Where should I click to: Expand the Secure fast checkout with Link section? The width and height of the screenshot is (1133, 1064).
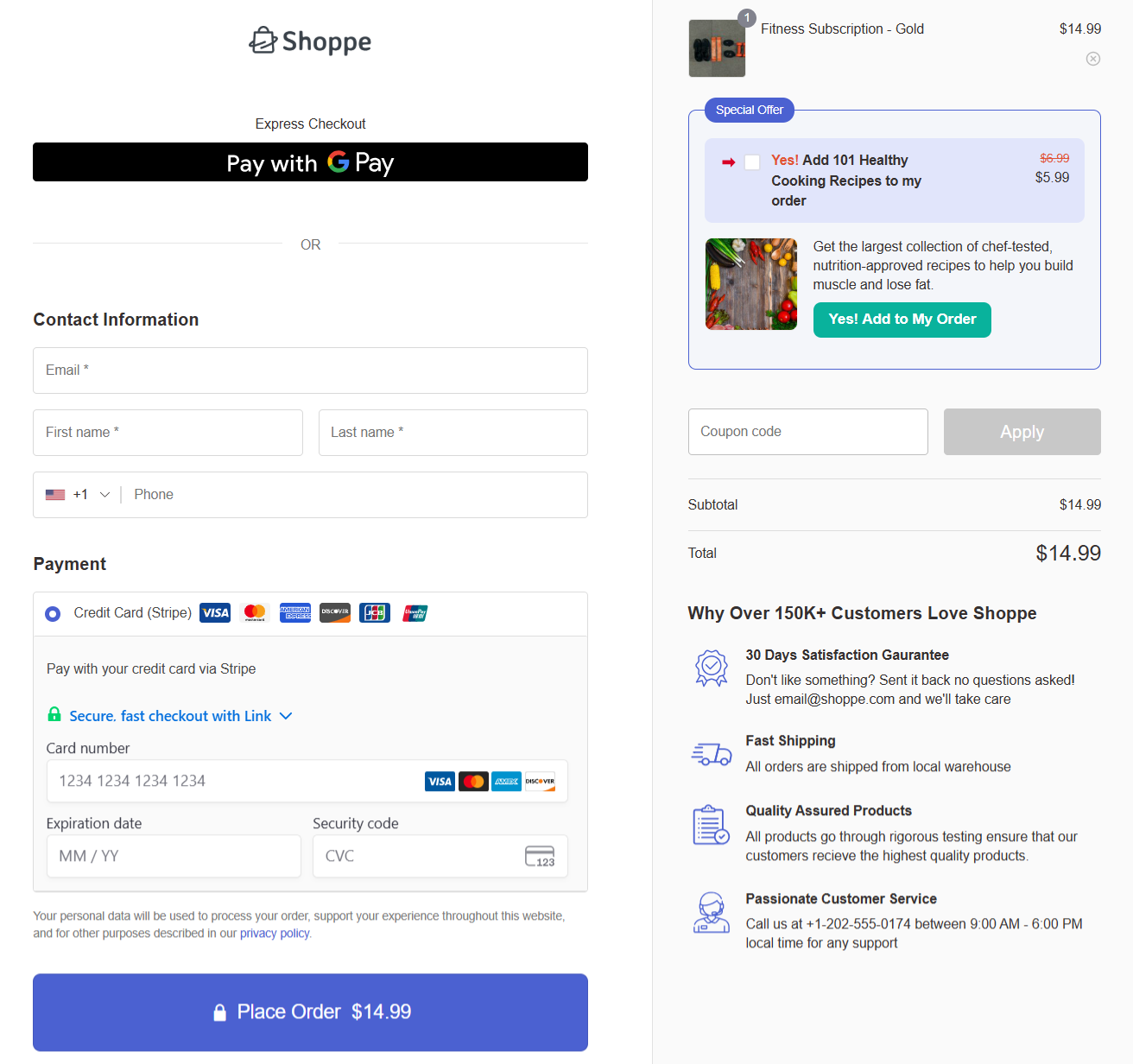pos(288,715)
